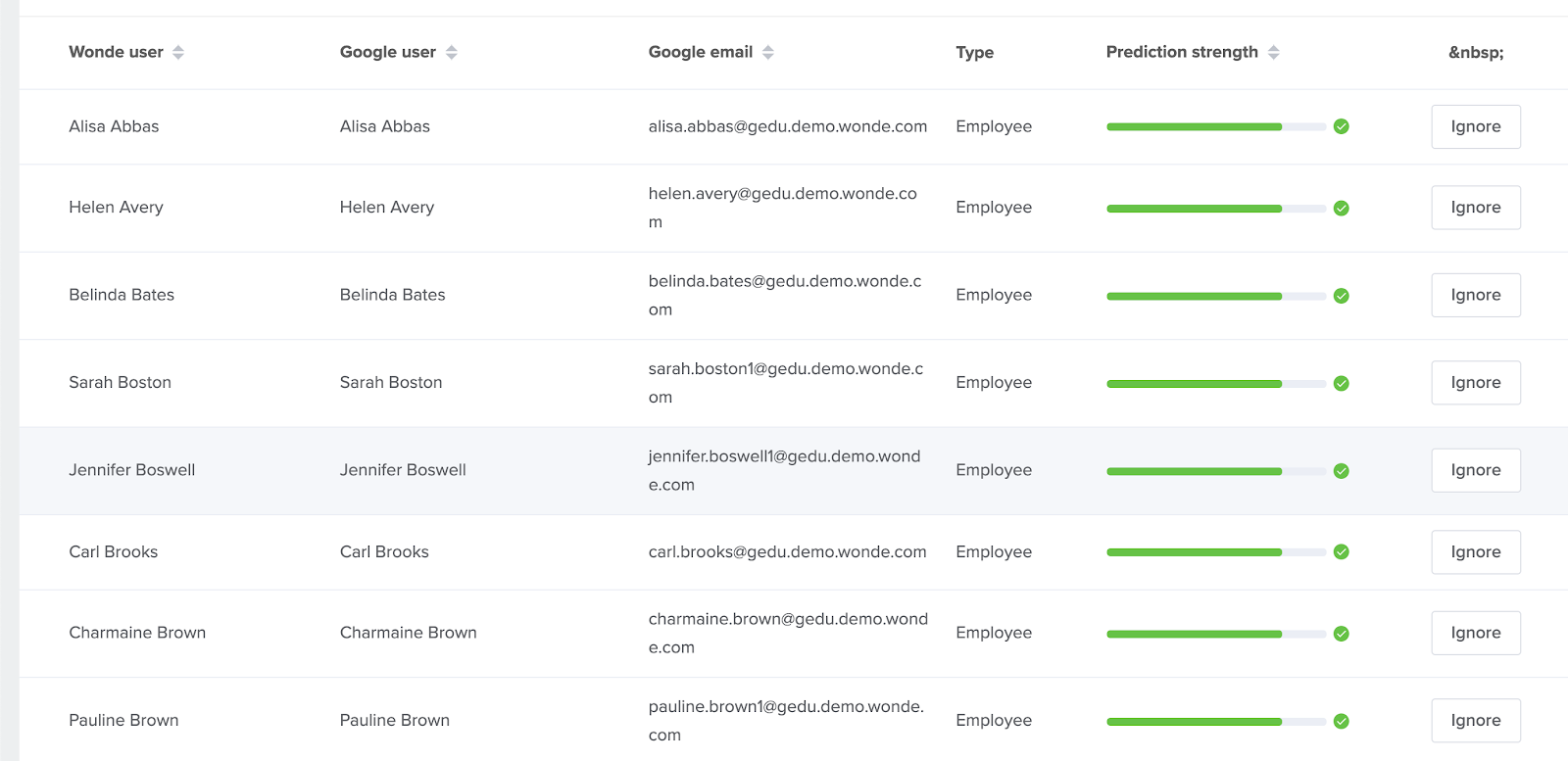Click green check icon for Helen Avery
The width and height of the screenshot is (1568, 761).
pyautogui.click(x=1342, y=208)
